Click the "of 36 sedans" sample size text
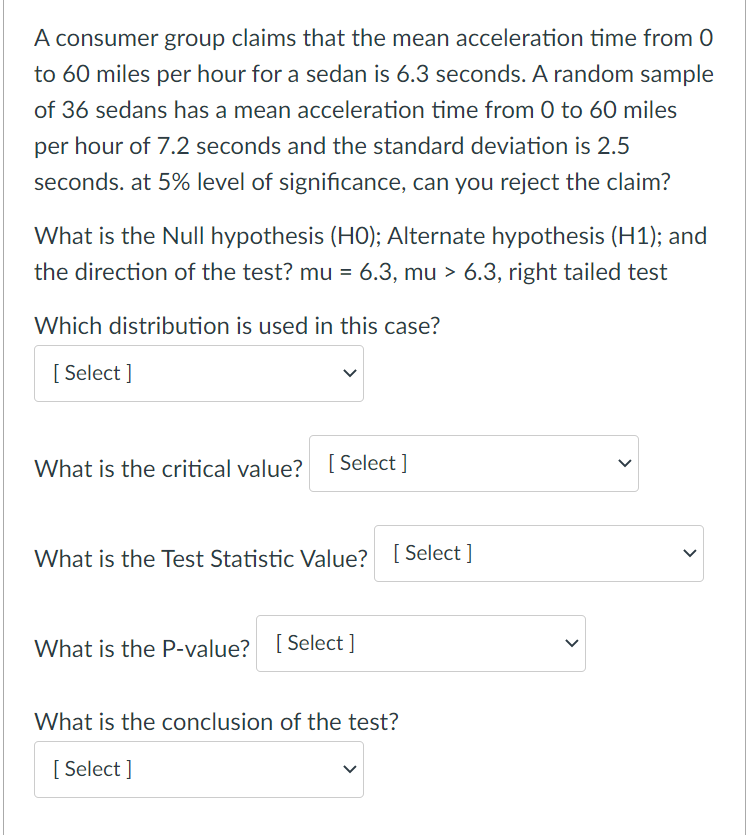Image resolution: width=751 pixels, height=835 pixels. pyautogui.click(x=98, y=110)
